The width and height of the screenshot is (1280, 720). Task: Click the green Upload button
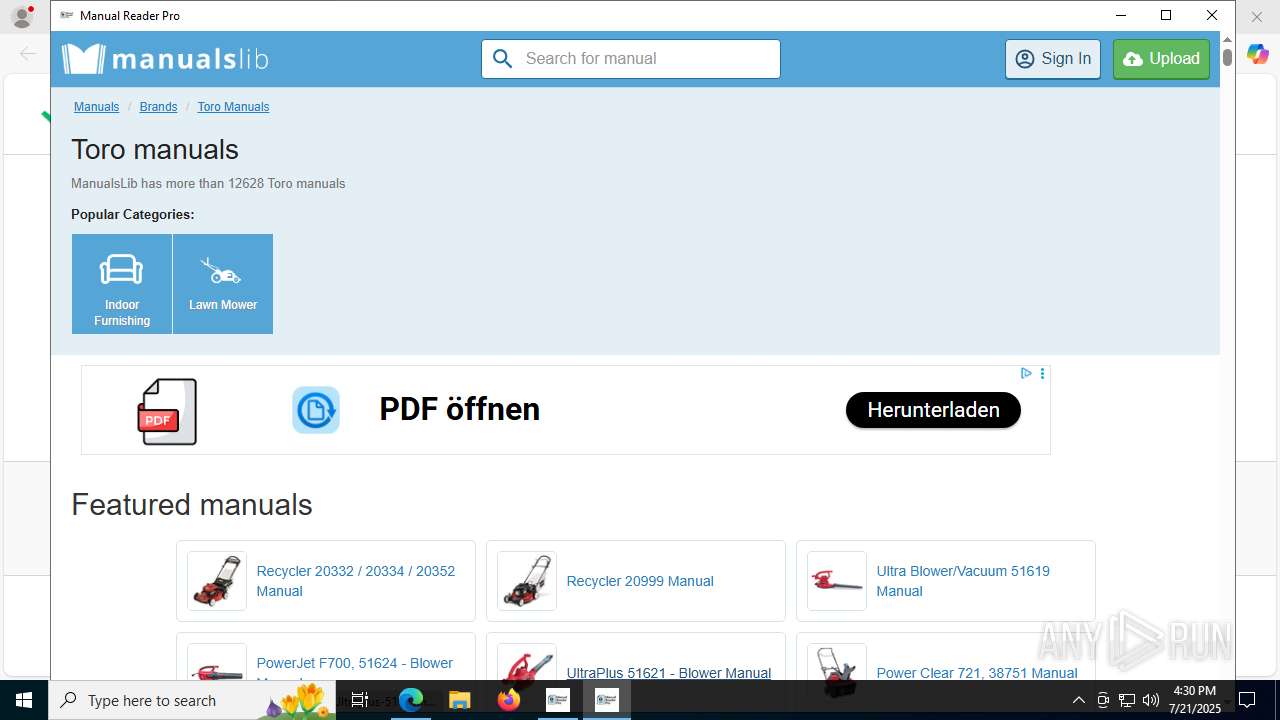(x=1161, y=59)
